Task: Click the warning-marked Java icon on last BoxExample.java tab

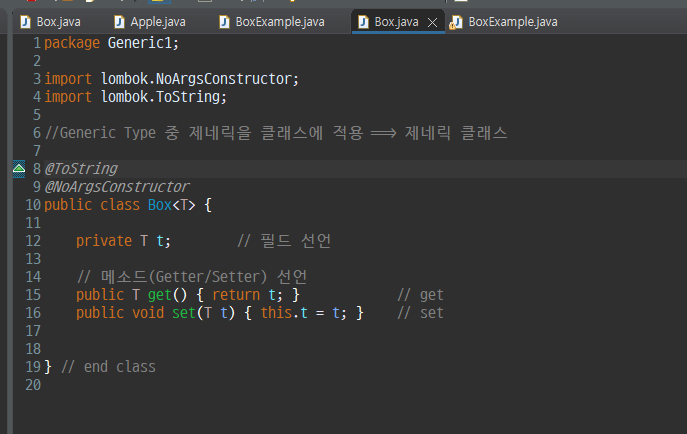Action: point(456,22)
